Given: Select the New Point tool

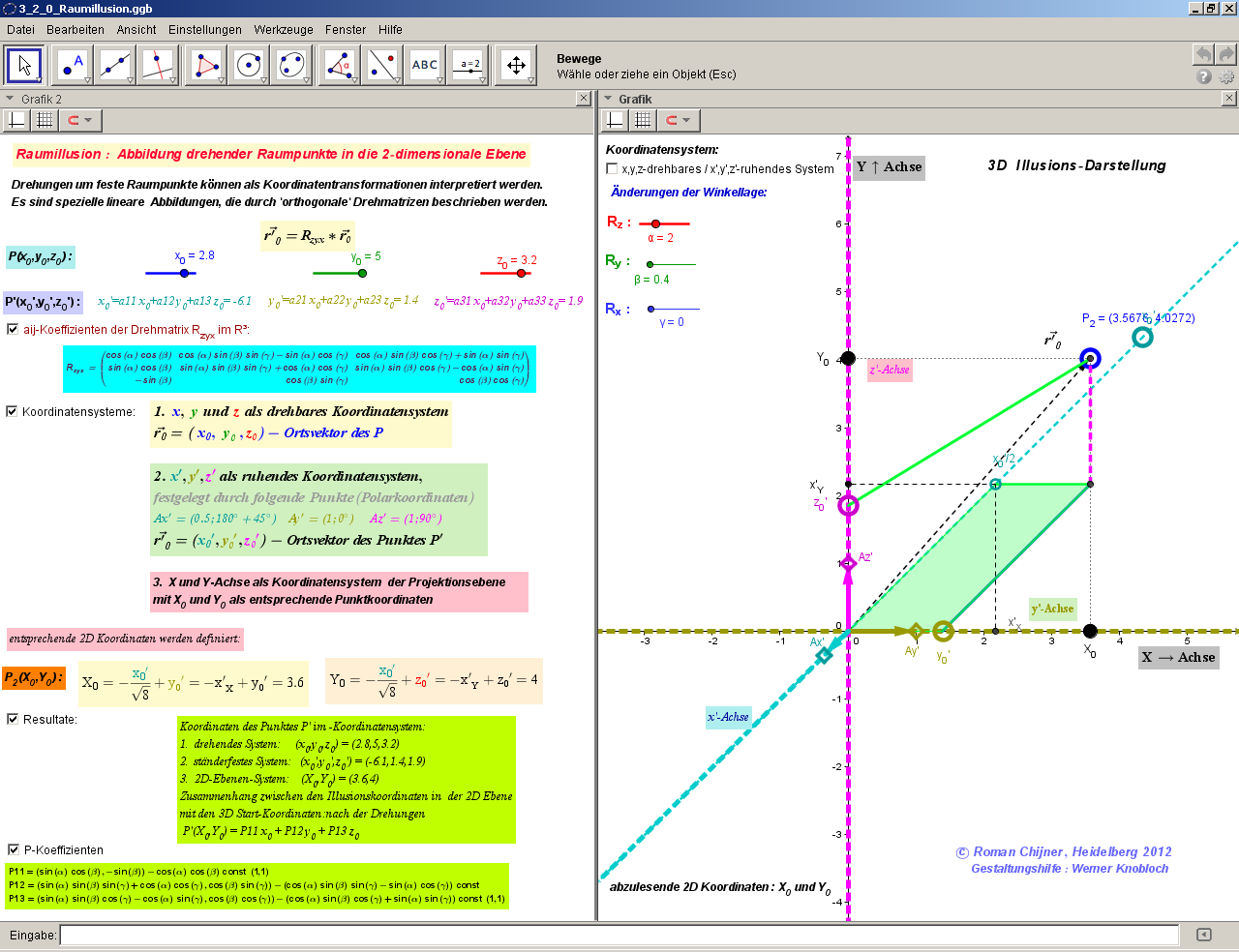Looking at the screenshot, I should [72, 66].
